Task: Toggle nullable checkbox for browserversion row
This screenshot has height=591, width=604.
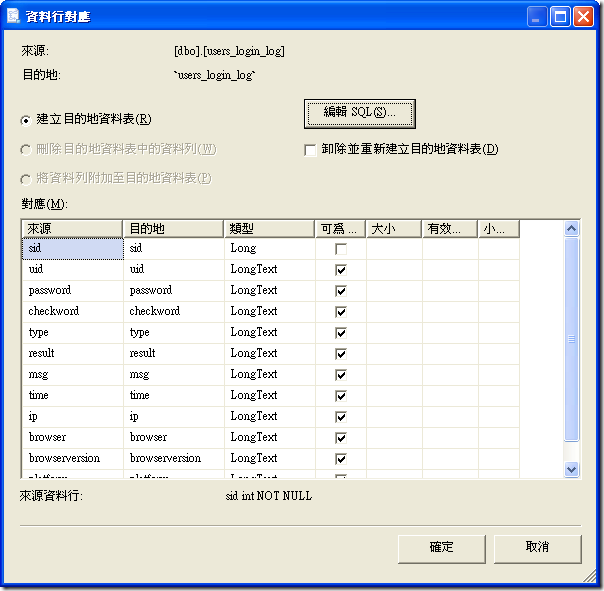Action: click(341, 459)
